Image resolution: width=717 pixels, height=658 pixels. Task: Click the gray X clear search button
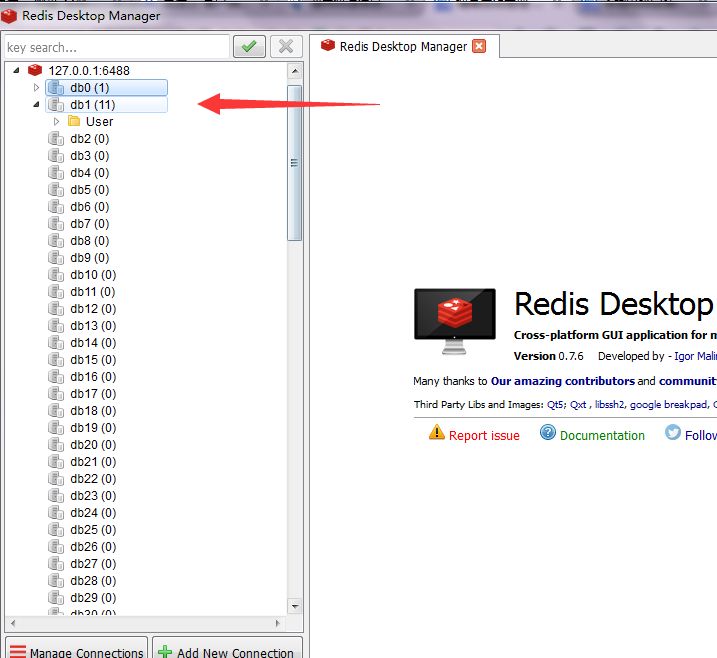(286, 47)
